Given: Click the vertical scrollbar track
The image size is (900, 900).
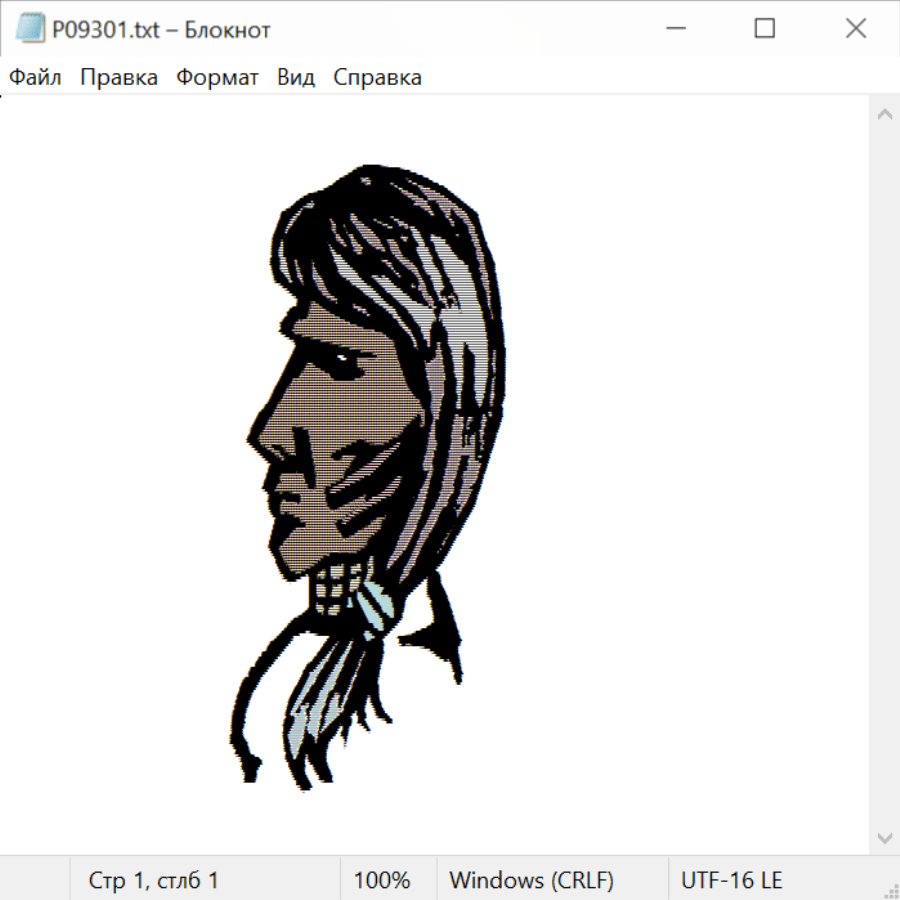Looking at the screenshot, I should pyautogui.click(x=884, y=475).
